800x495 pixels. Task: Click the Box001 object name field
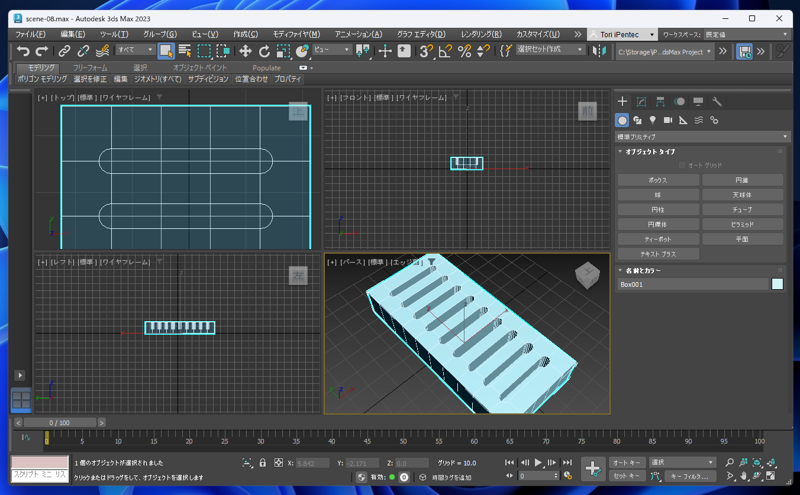click(693, 284)
